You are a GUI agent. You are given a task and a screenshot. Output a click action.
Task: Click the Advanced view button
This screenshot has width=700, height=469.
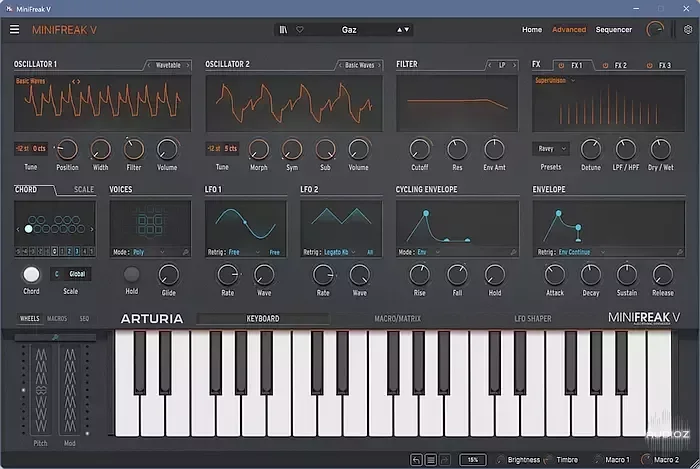pyautogui.click(x=569, y=29)
